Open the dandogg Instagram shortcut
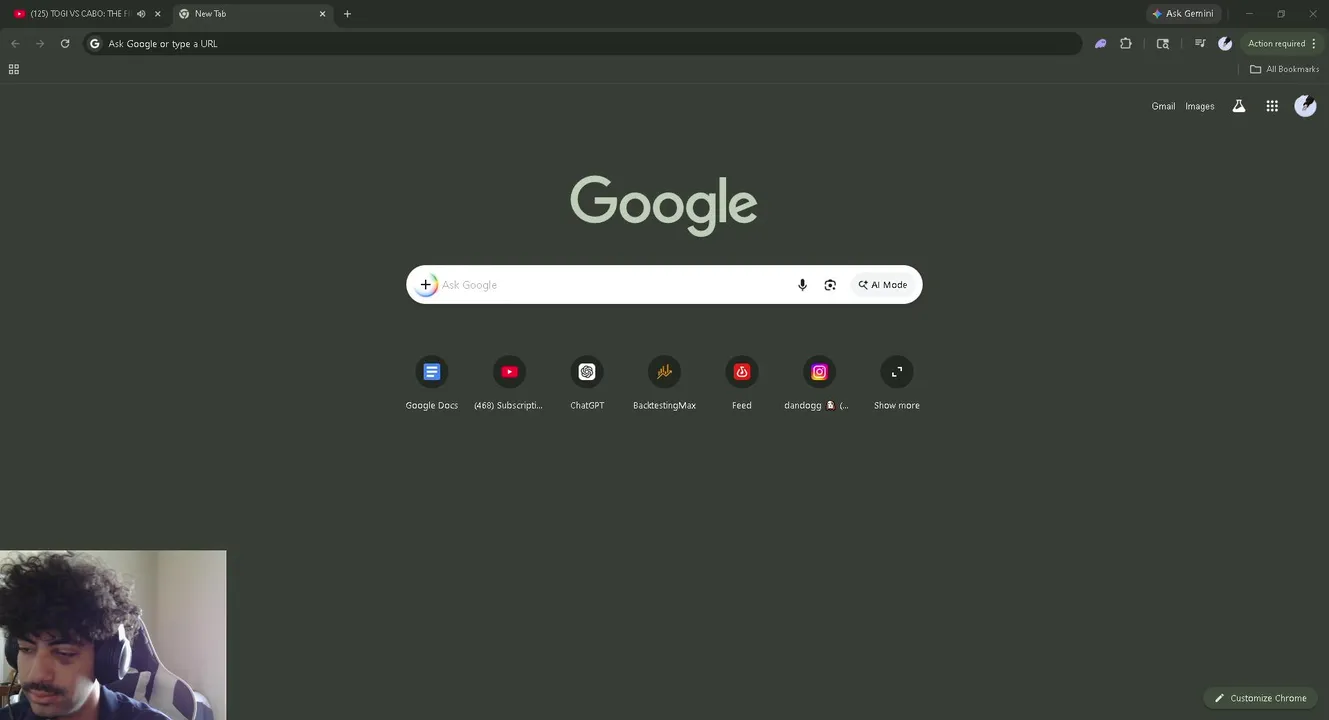This screenshot has width=1329, height=720. [819, 384]
